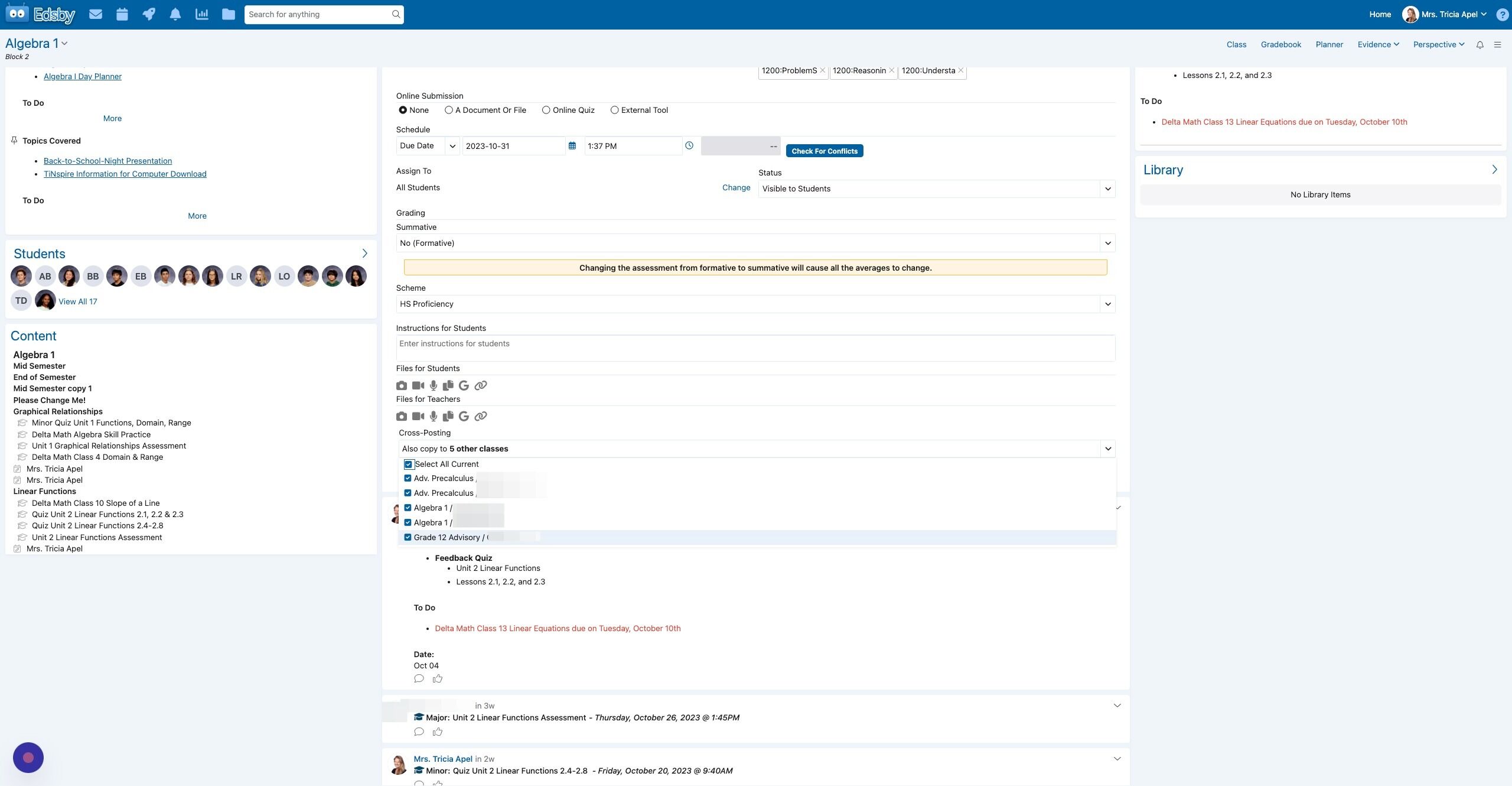The height and width of the screenshot is (786, 1512).
Task: Open the Perspective menu
Action: pos(1439,45)
